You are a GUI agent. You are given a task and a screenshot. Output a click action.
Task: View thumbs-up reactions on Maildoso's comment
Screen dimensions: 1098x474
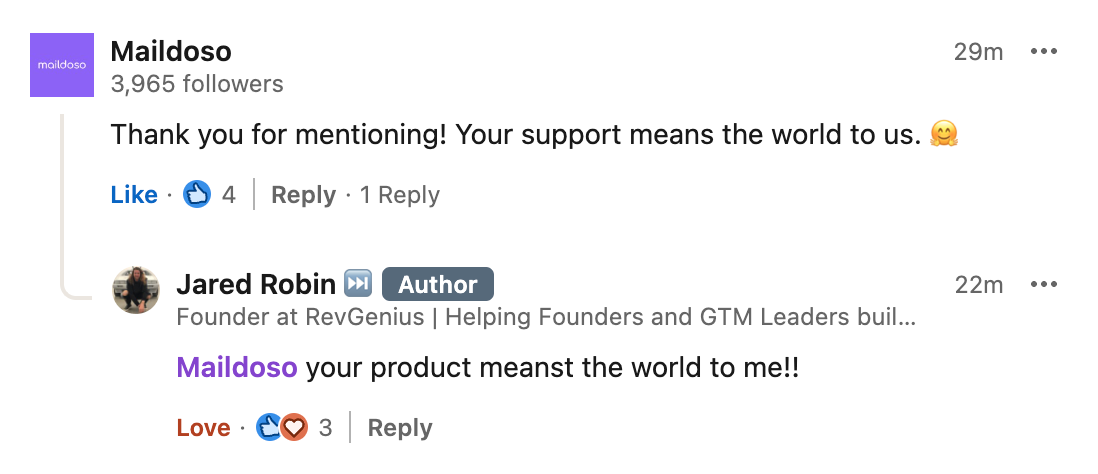(x=197, y=194)
